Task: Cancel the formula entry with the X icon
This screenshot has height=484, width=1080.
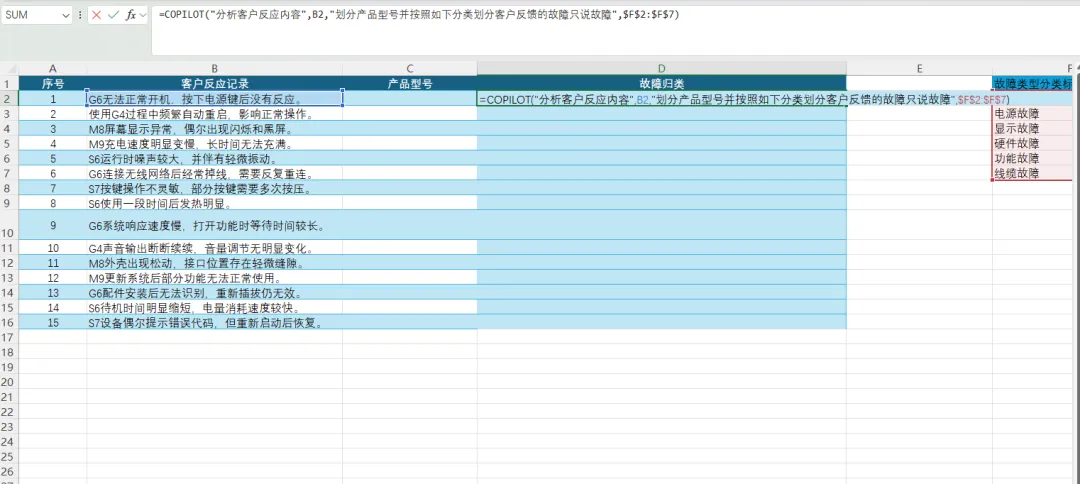Action: [96, 15]
